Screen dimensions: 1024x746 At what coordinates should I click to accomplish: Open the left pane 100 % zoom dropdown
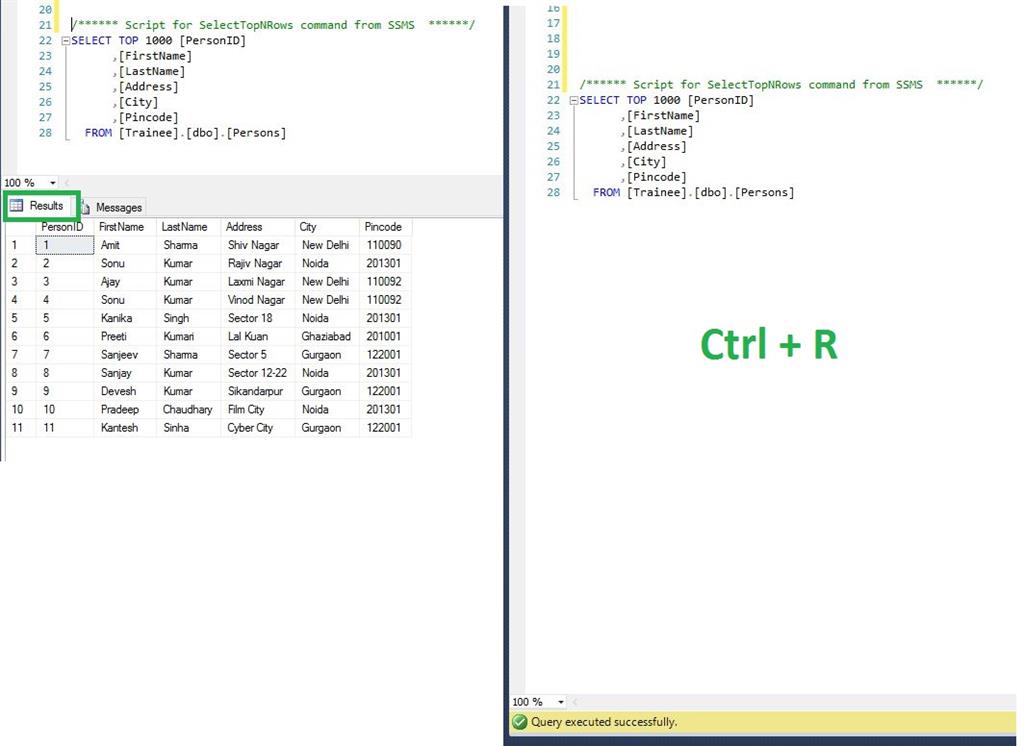click(x=53, y=183)
